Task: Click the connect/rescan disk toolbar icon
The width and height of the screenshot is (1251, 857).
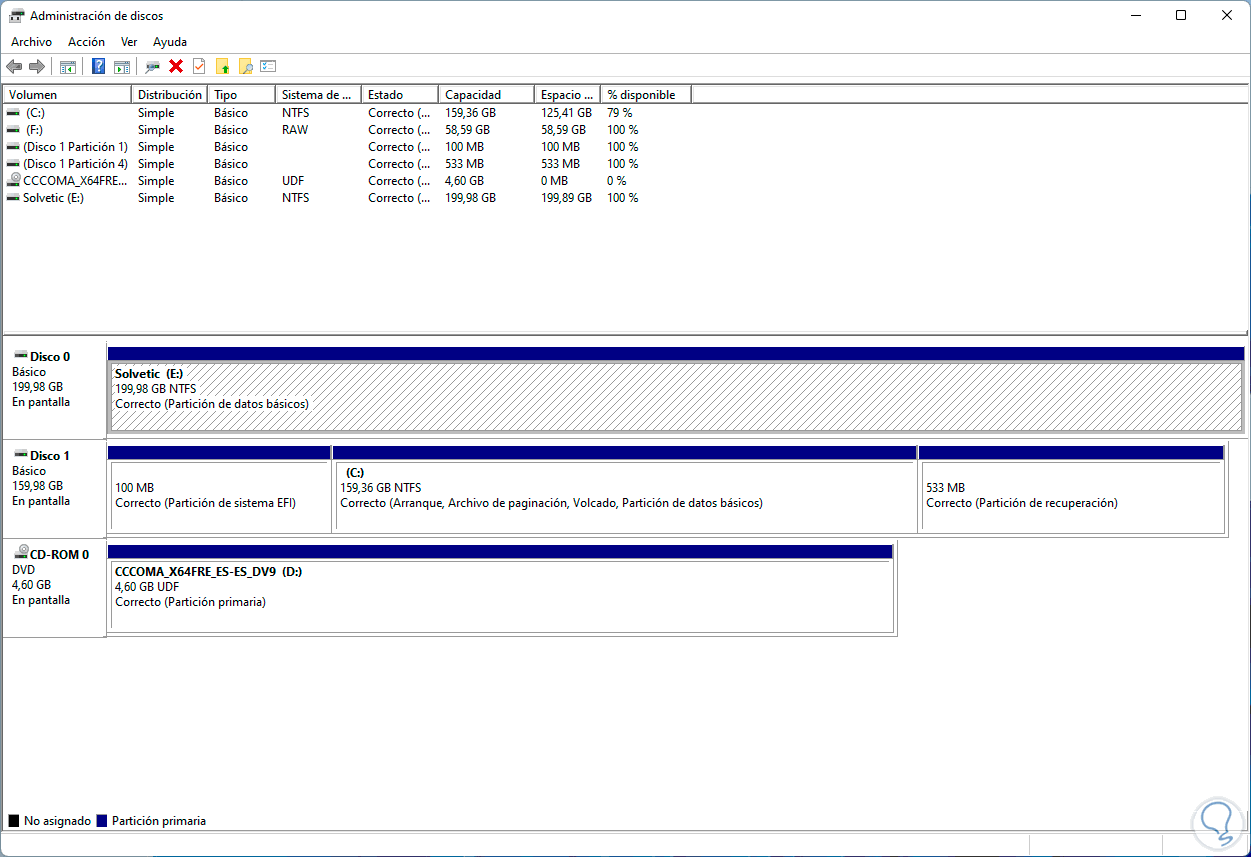Action: tap(152, 67)
